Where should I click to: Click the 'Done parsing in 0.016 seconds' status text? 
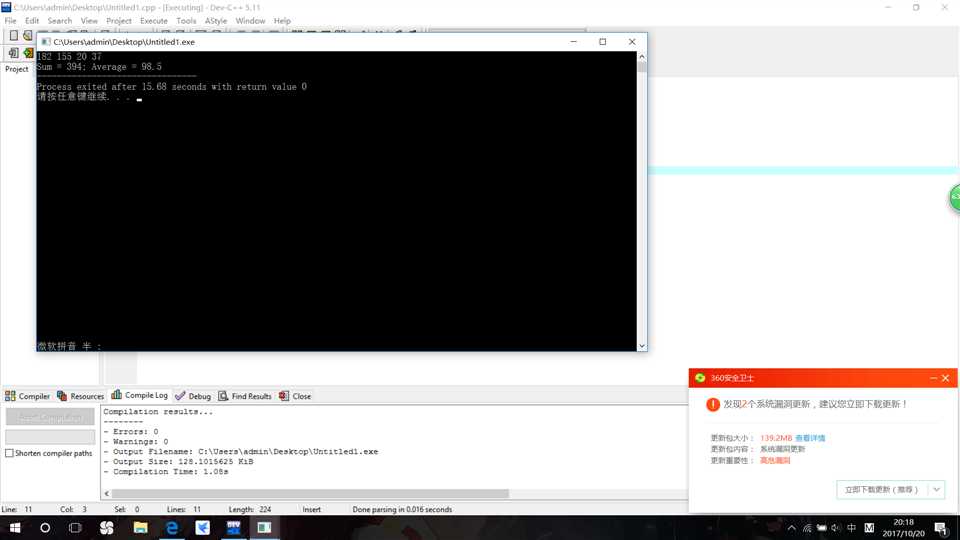402,509
